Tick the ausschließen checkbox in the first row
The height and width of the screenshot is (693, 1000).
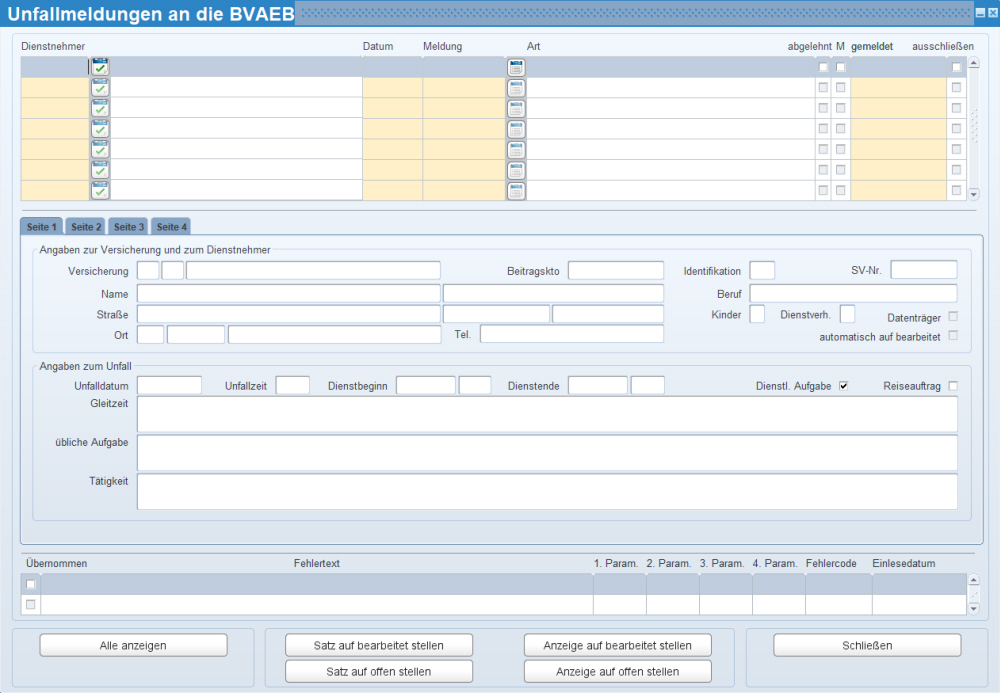(x=956, y=67)
